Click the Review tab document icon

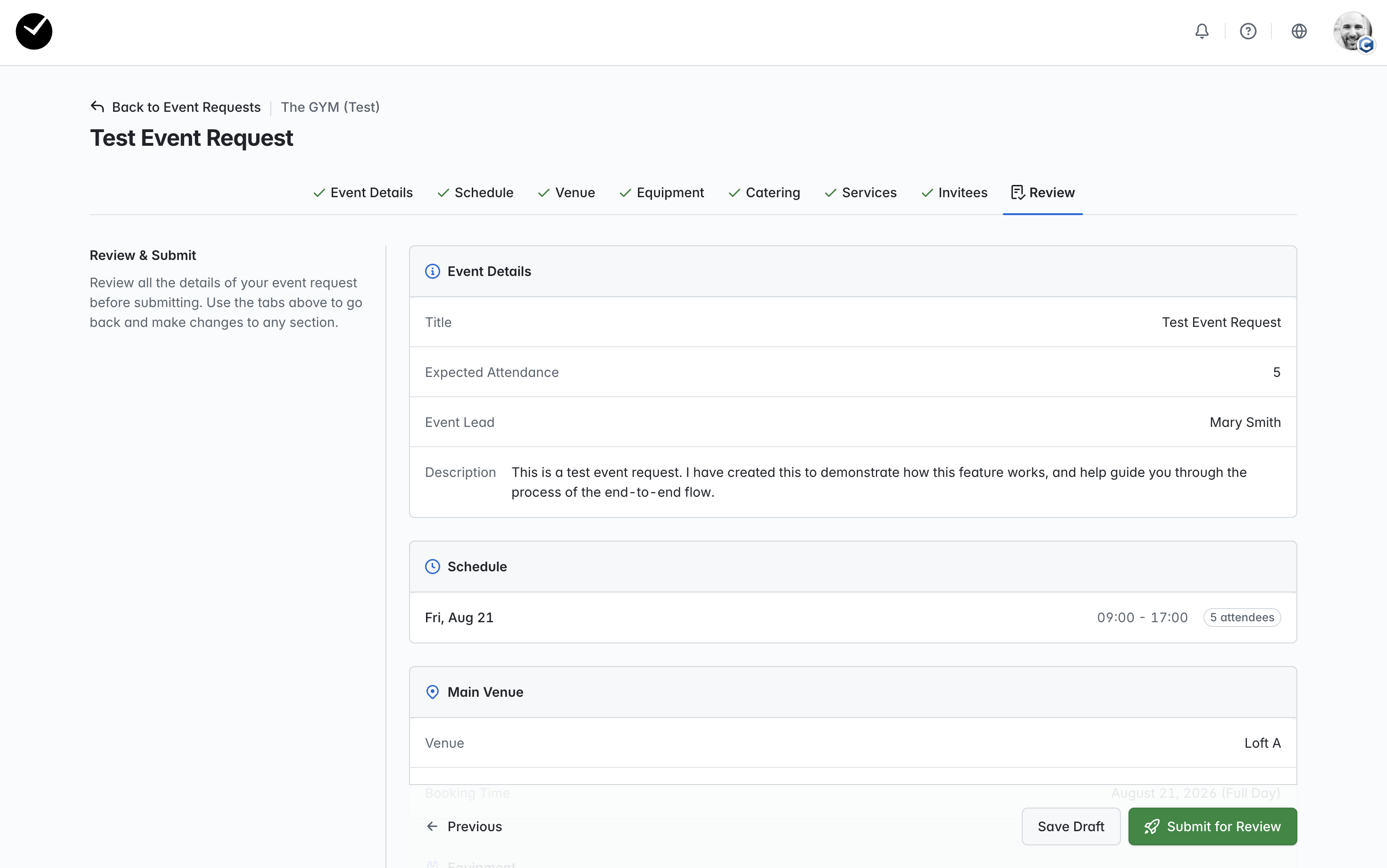pos(1018,193)
